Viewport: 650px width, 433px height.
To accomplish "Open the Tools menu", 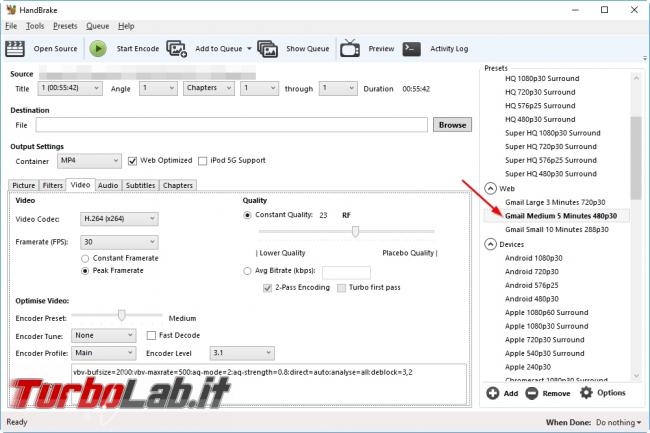I will pyautogui.click(x=35, y=26).
